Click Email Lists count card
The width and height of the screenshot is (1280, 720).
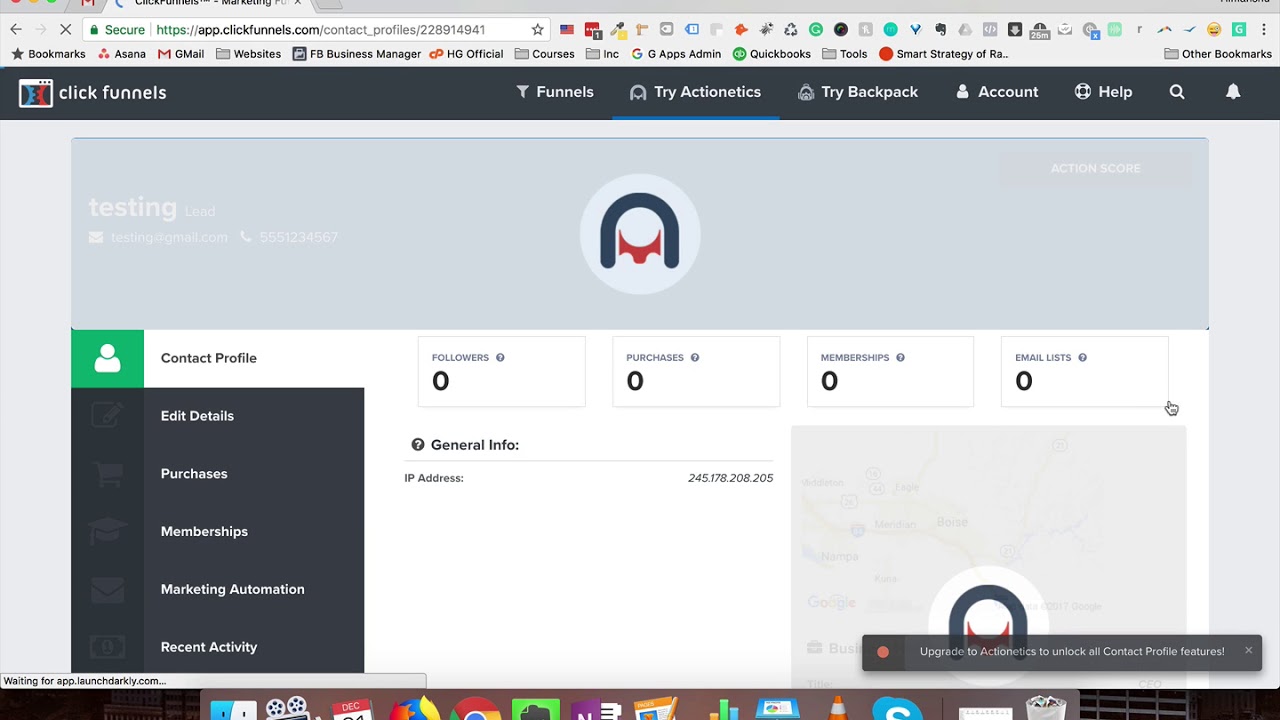(x=1084, y=371)
